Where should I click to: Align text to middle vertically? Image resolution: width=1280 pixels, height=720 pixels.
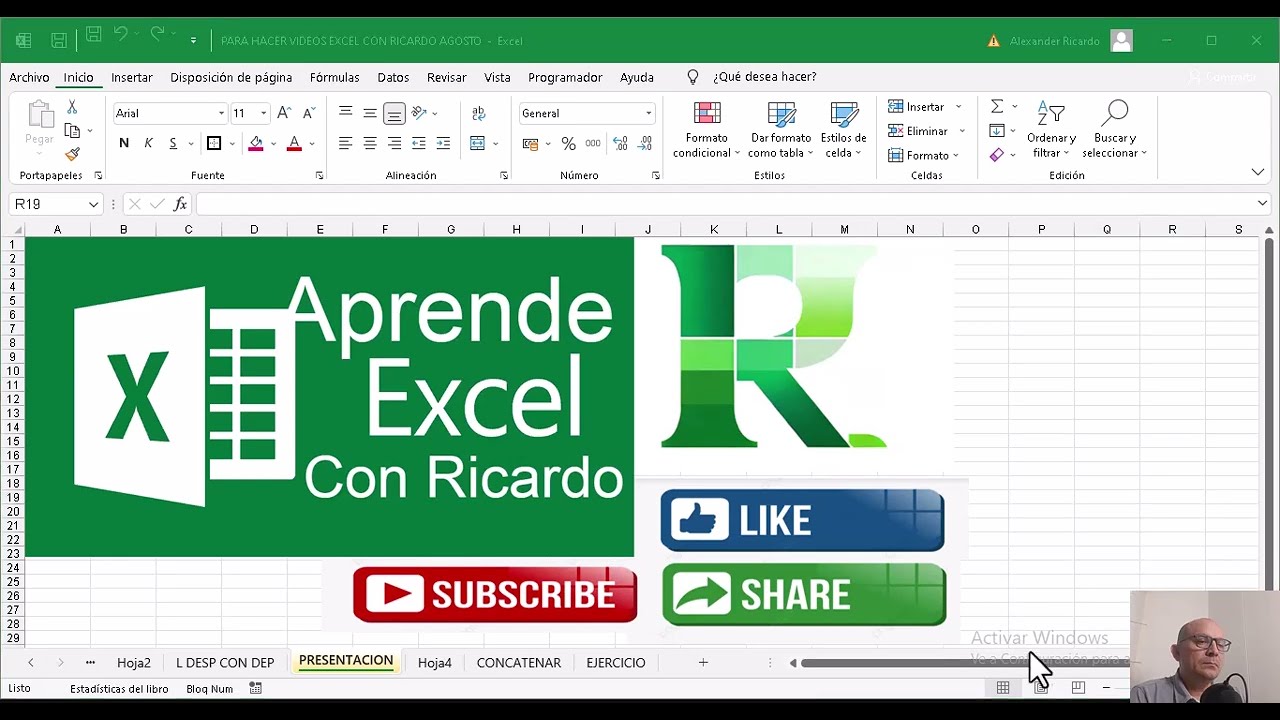(x=370, y=113)
